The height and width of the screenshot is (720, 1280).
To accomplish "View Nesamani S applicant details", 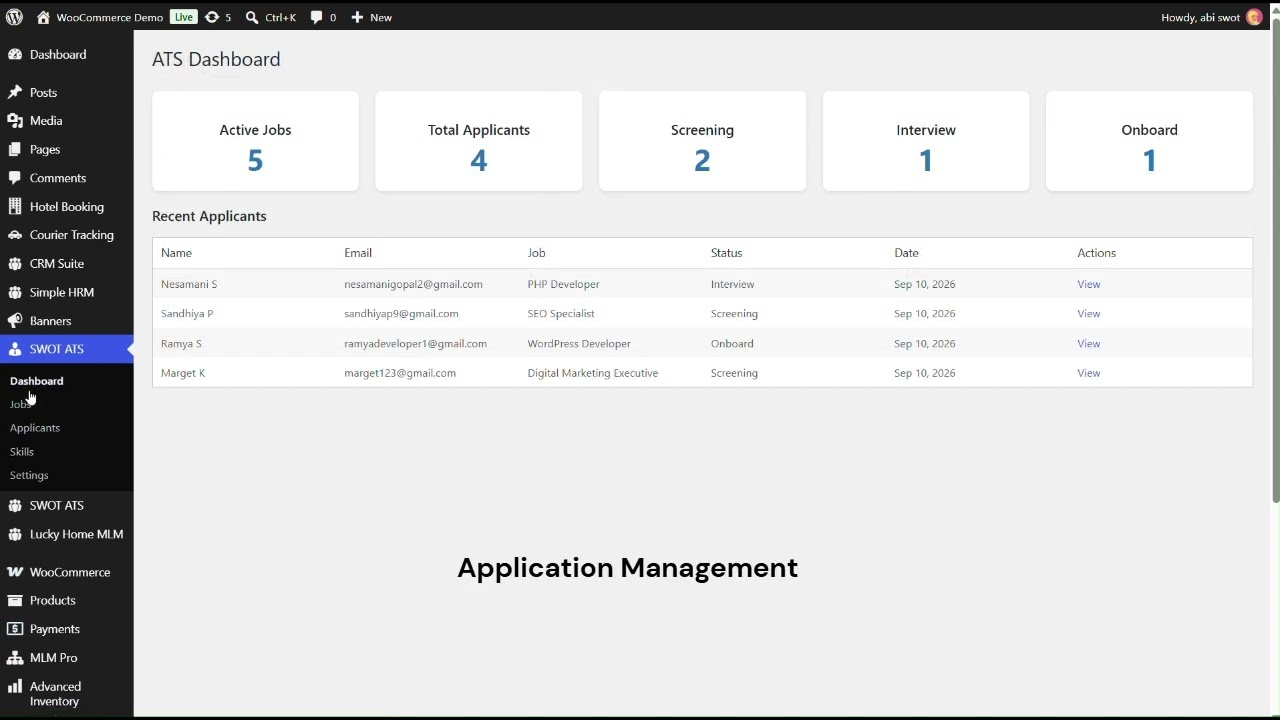I will click(x=1088, y=284).
